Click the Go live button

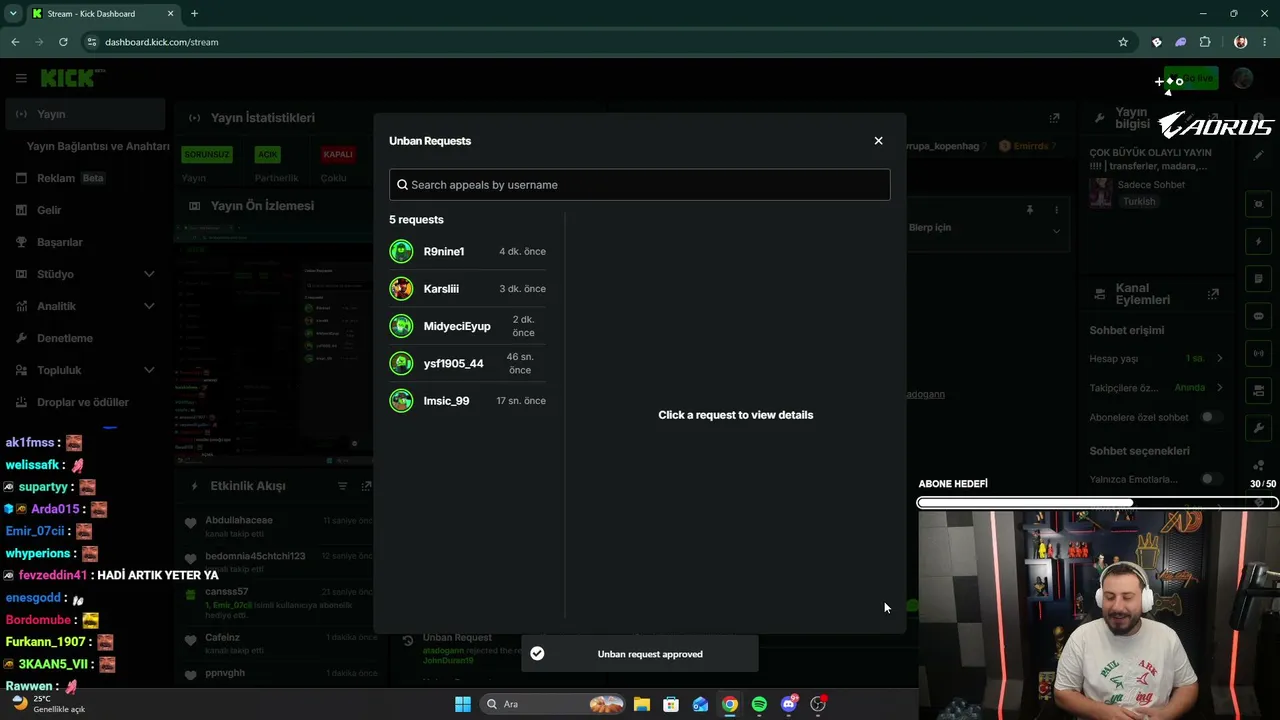click(1190, 78)
